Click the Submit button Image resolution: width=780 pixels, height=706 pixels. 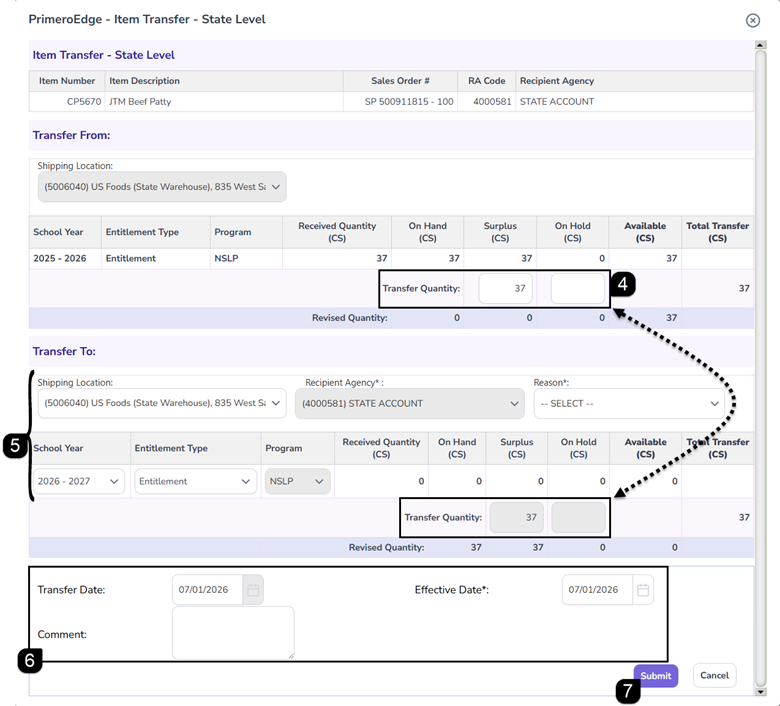click(x=656, y=676)
